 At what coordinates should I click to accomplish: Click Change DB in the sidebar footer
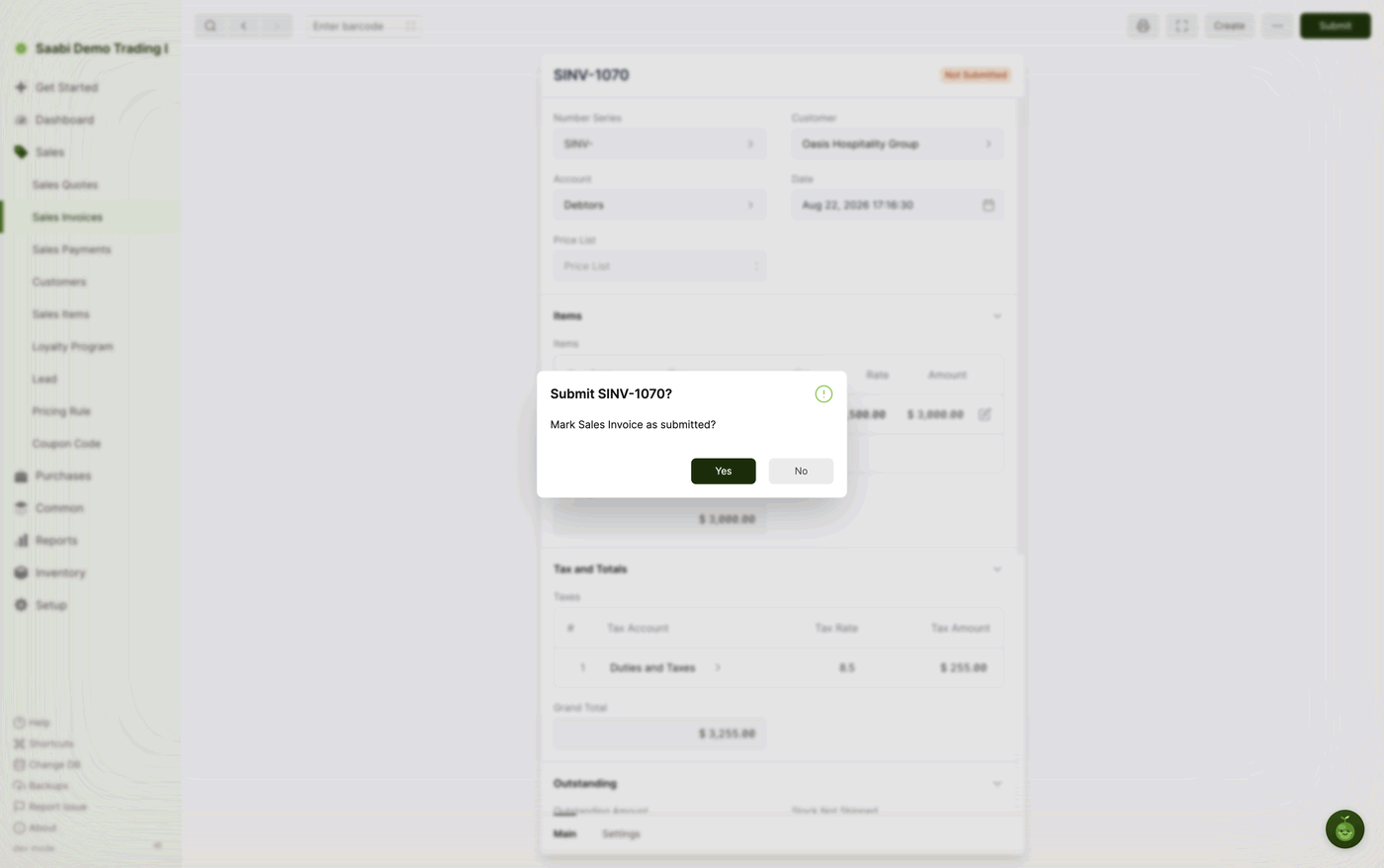46,764
